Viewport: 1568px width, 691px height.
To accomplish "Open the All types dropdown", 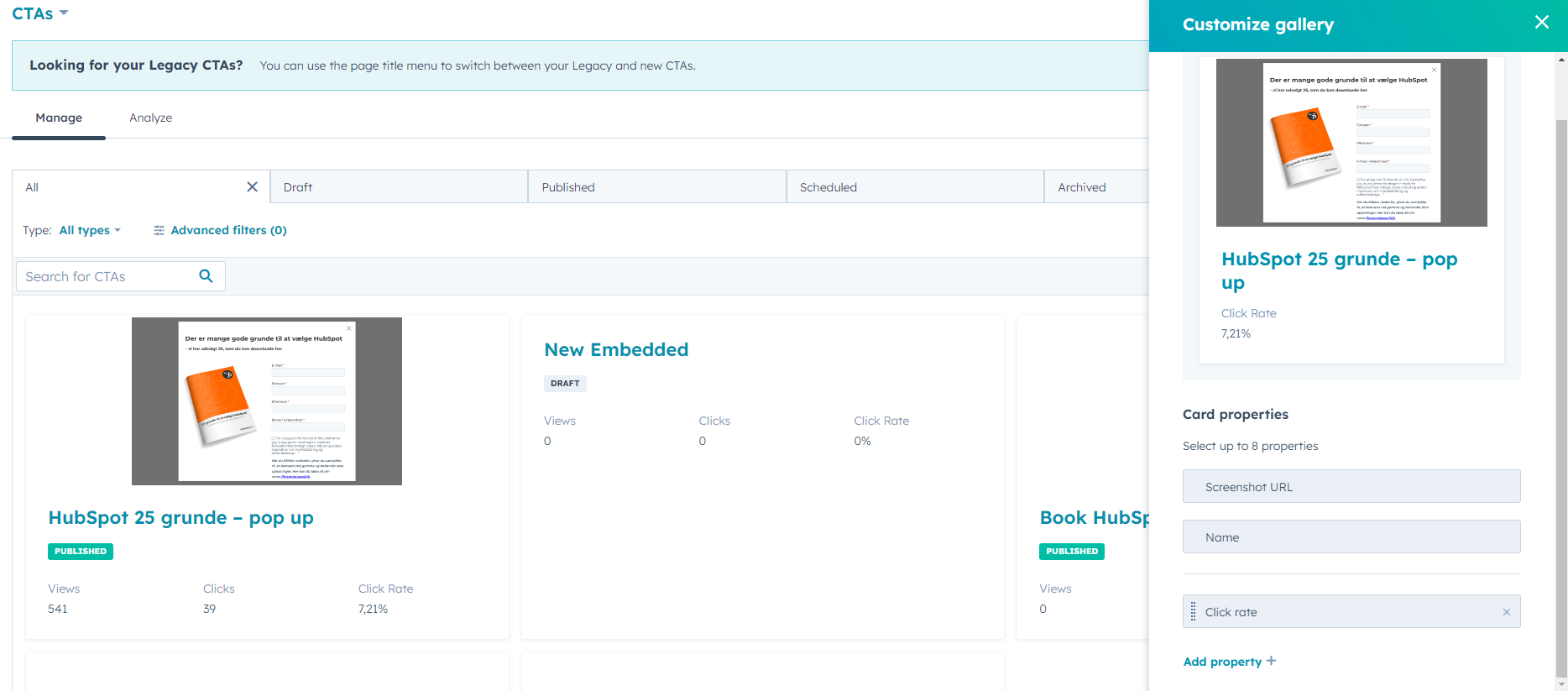I will 90,230.
